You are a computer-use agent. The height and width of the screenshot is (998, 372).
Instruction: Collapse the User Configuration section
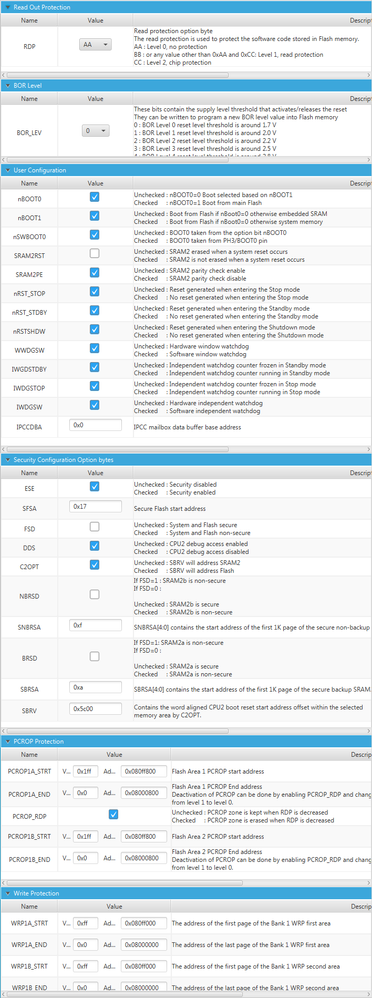click(7, 170)
